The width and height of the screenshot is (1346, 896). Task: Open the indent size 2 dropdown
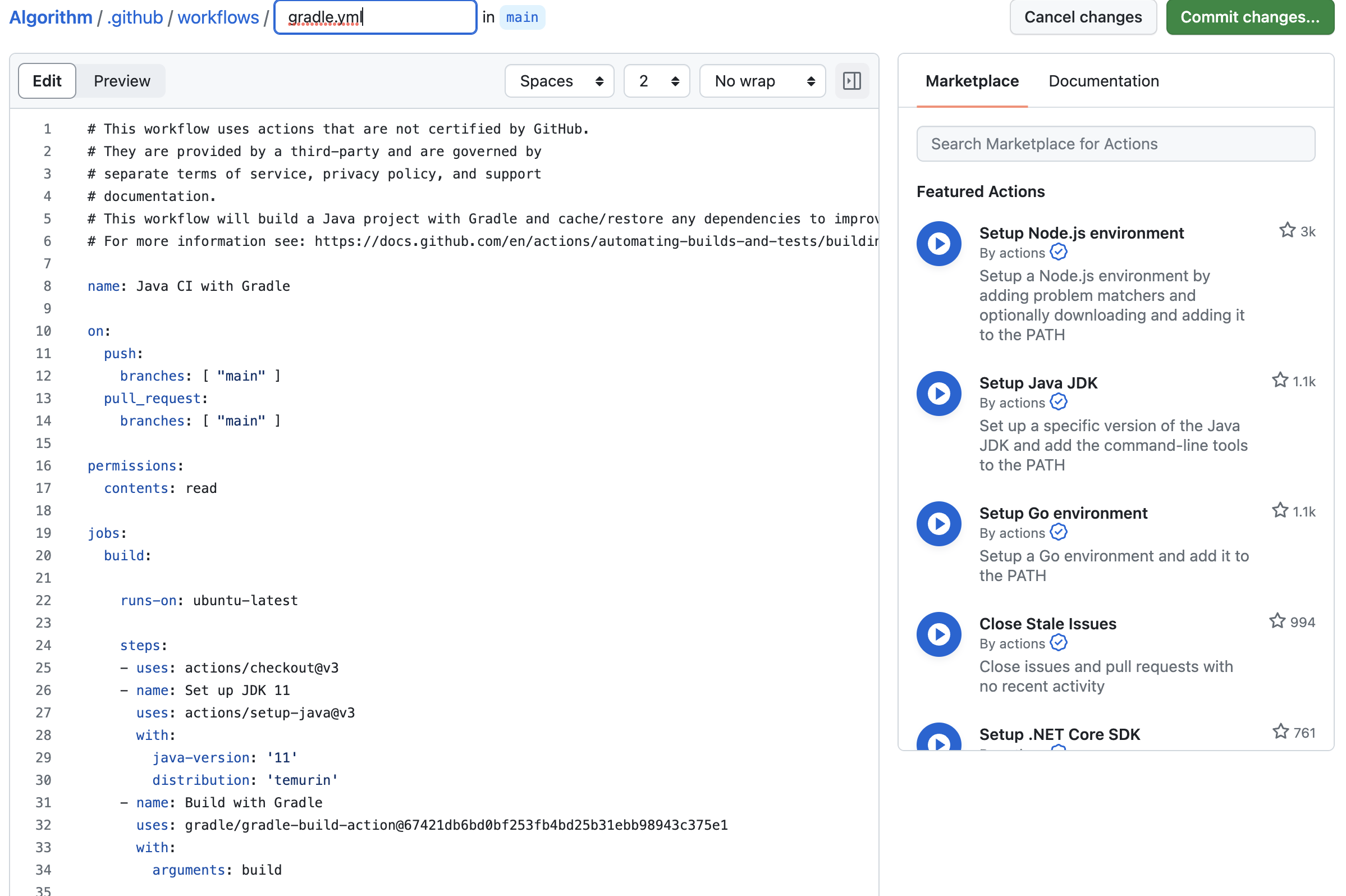pos(656,81)
